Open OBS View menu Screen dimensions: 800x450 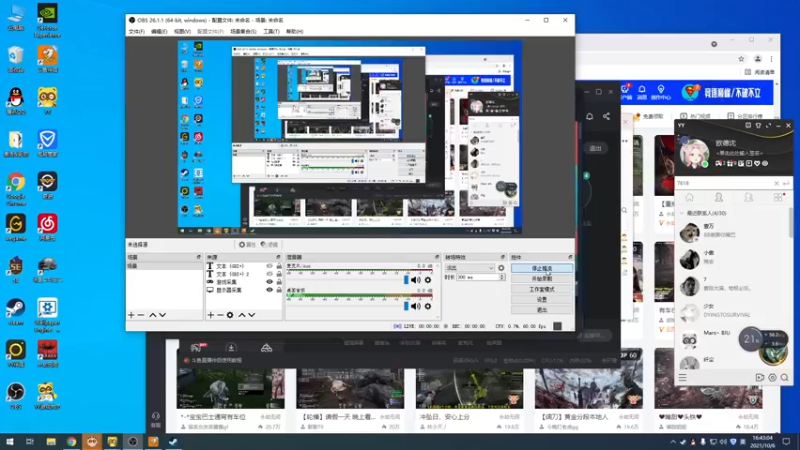point(182,32)
